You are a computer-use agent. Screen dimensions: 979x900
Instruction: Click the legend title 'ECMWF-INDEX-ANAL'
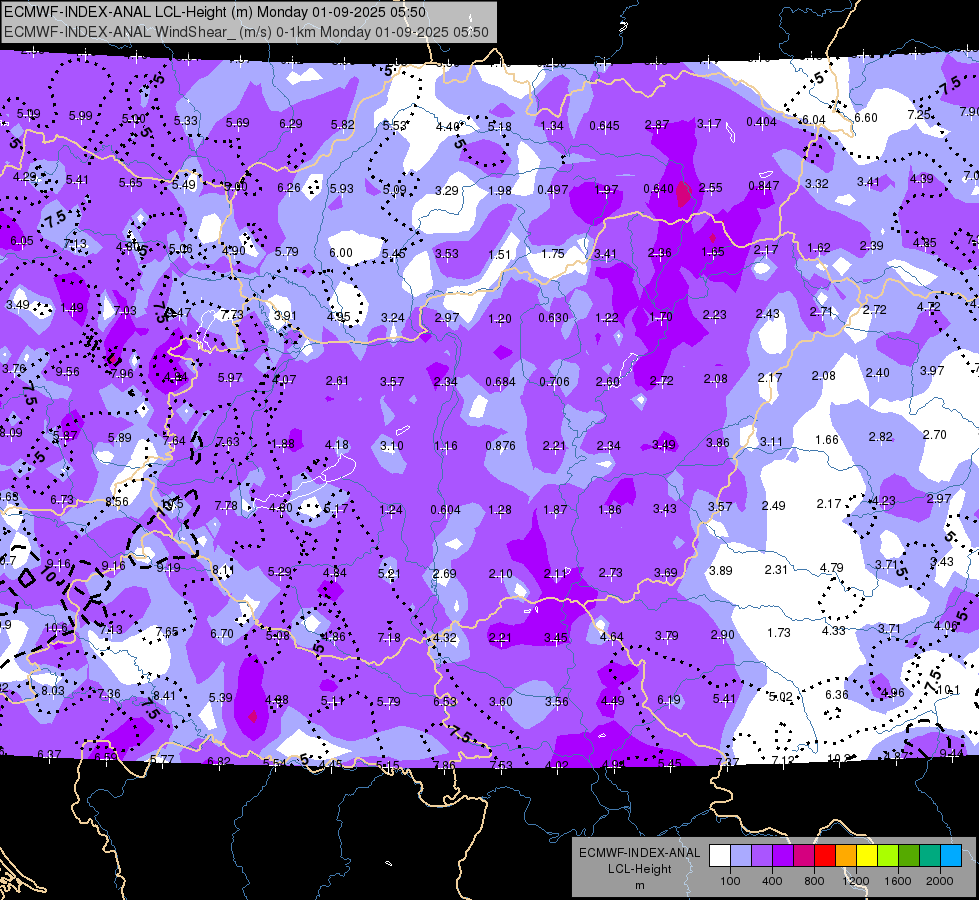coord(639,853)
